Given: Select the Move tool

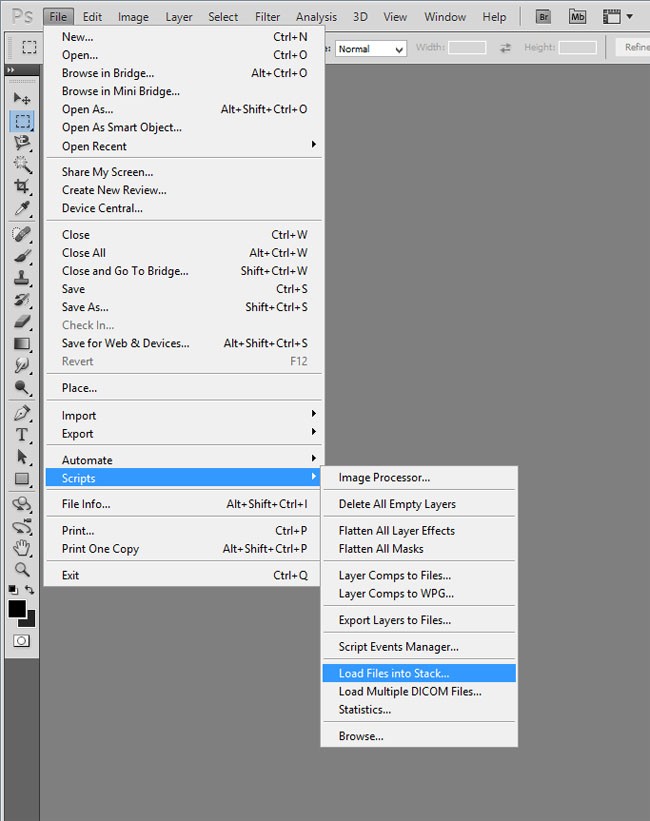Looking at the screenshot, I should coord(22,98).
